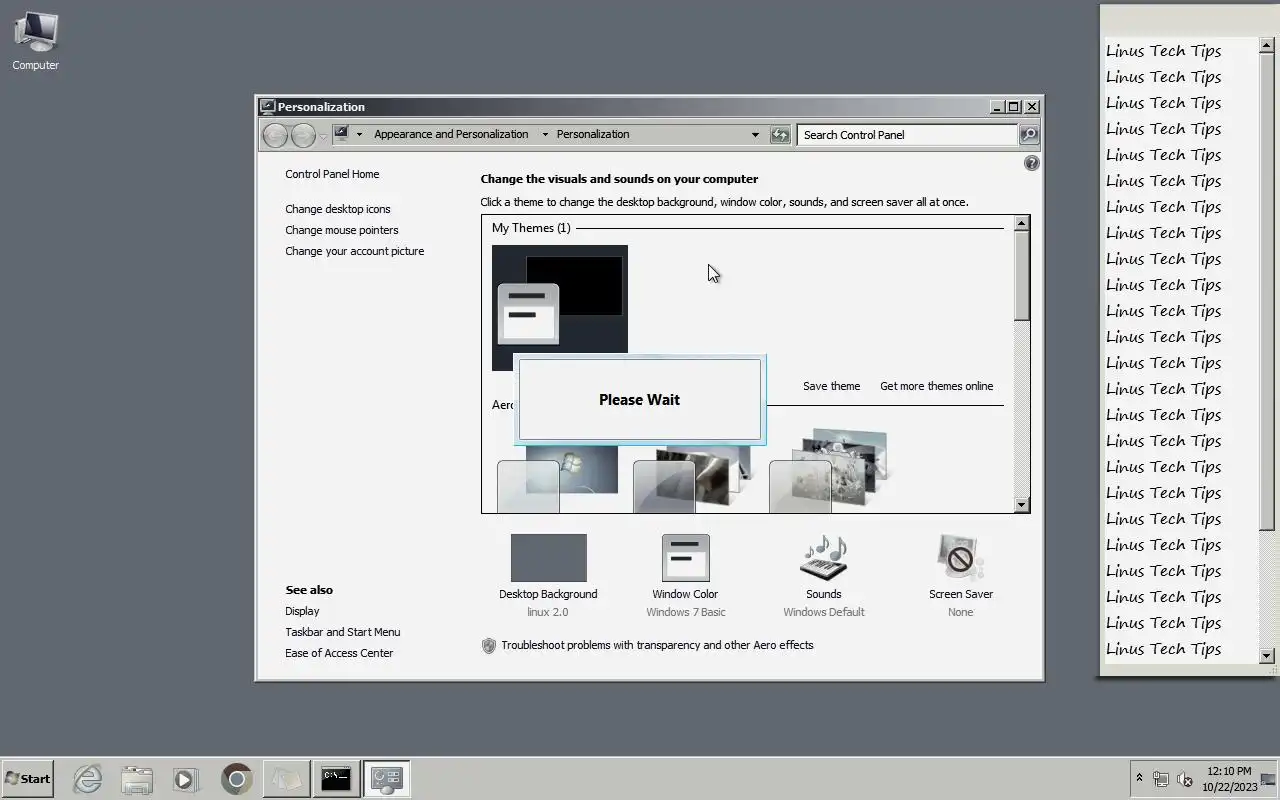Expand dropdown arrow before Personalization breadcrumb
Screen dimensions: 1280x800
coord(545,134)
